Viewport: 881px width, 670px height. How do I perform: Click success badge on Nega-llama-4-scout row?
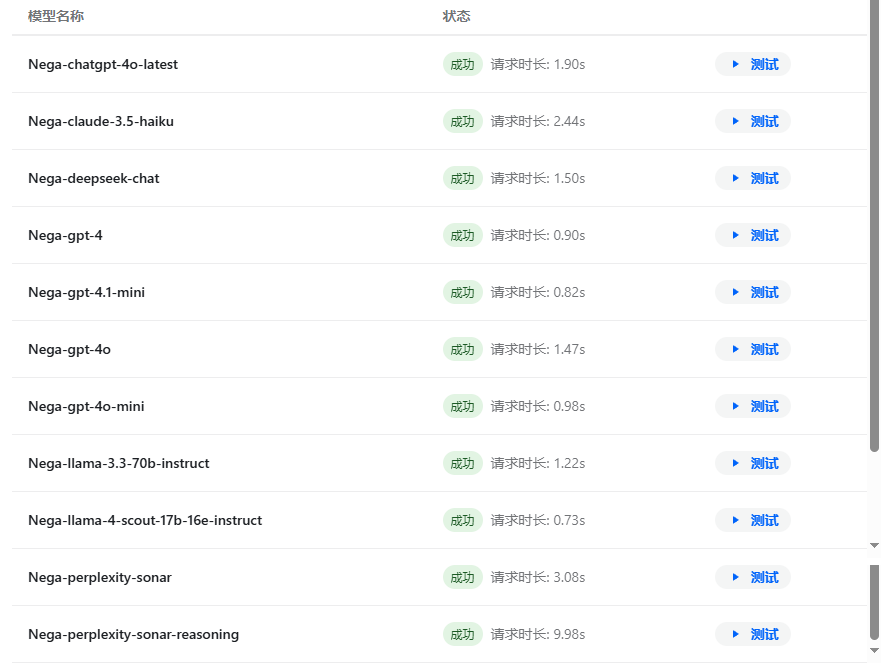pyautogui.click(x=462, y=520)
